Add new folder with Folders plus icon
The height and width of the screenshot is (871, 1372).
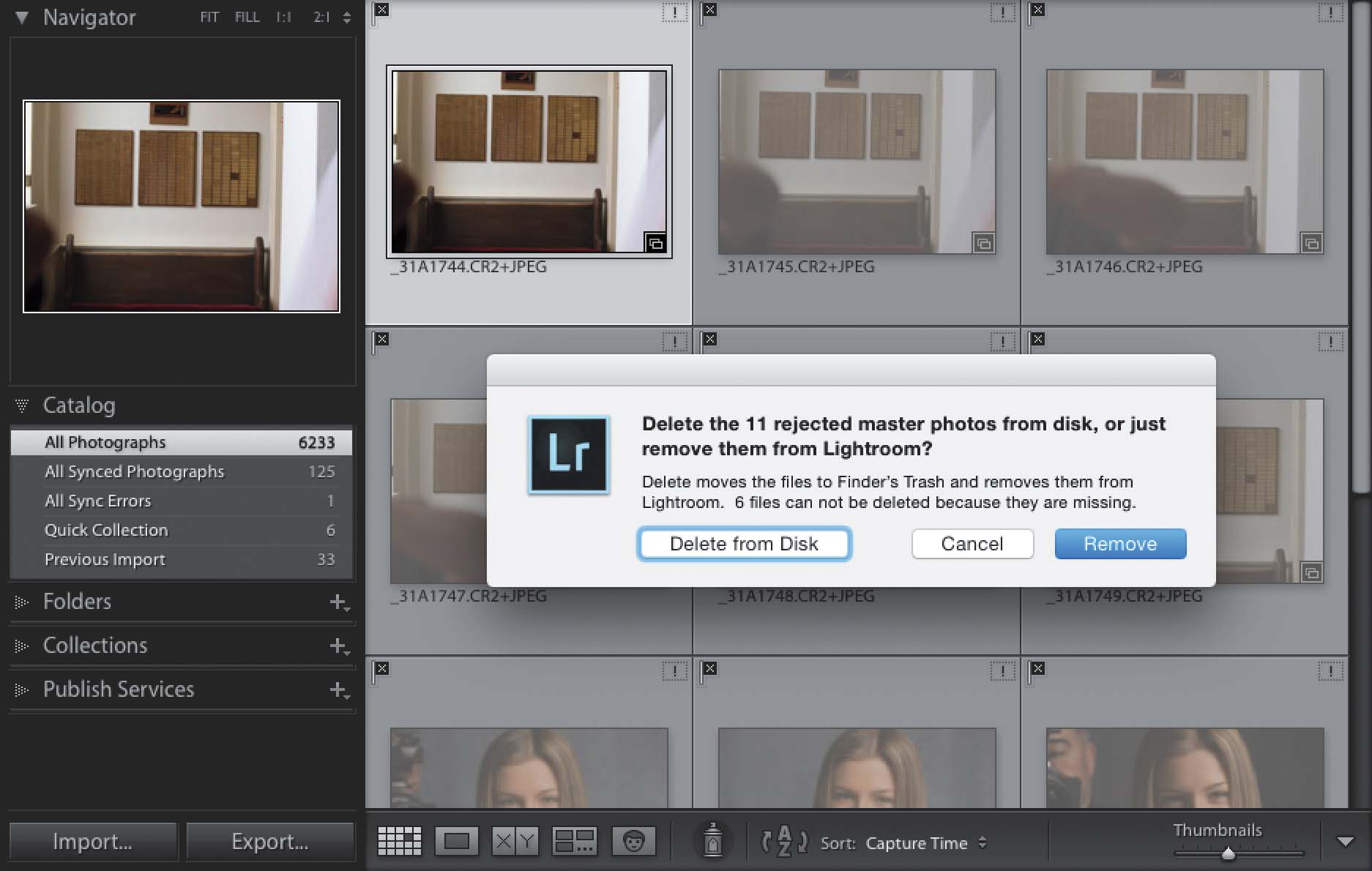339,602
